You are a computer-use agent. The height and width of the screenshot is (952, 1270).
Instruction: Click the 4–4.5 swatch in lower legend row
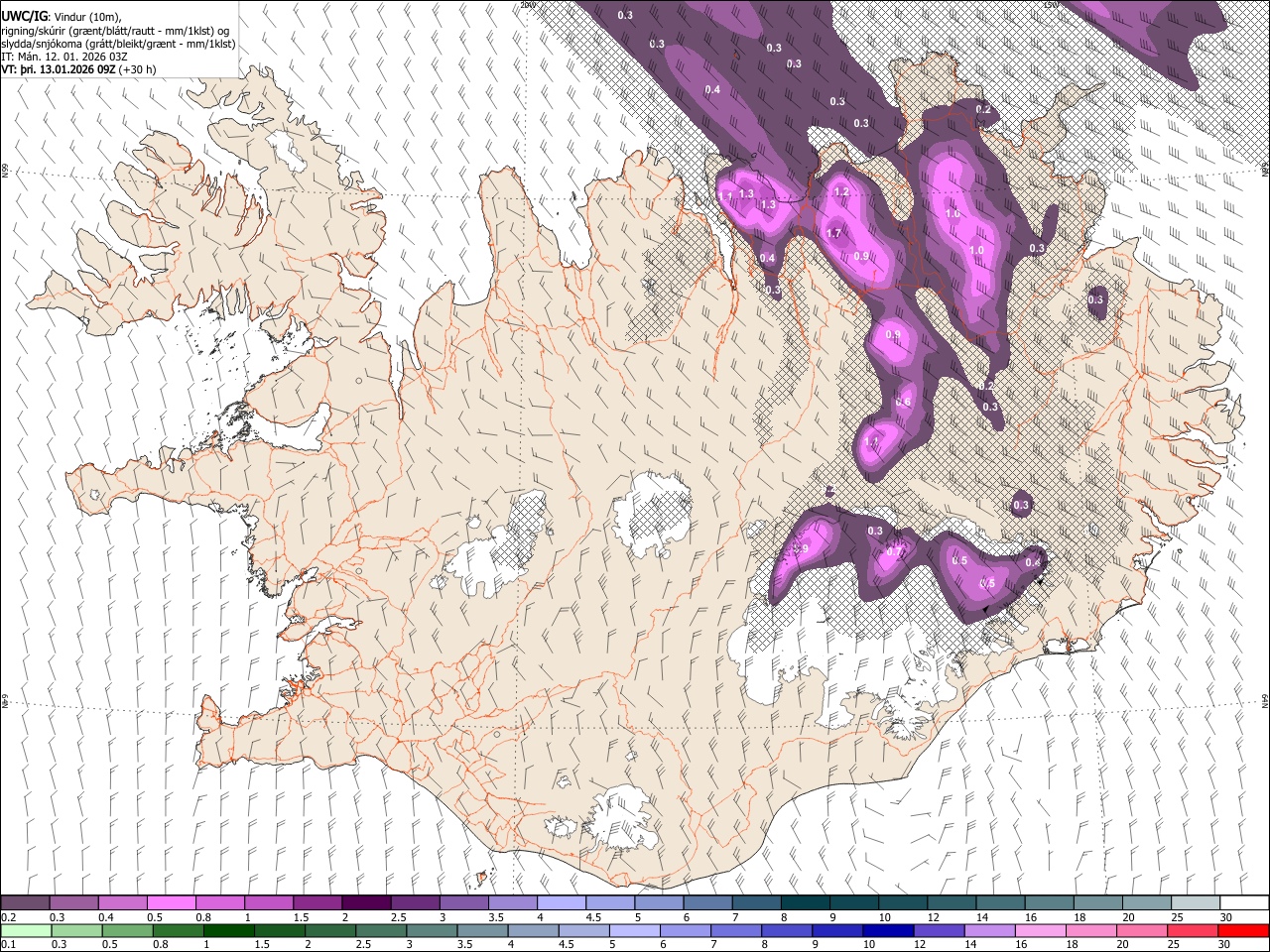coord(533,930)
